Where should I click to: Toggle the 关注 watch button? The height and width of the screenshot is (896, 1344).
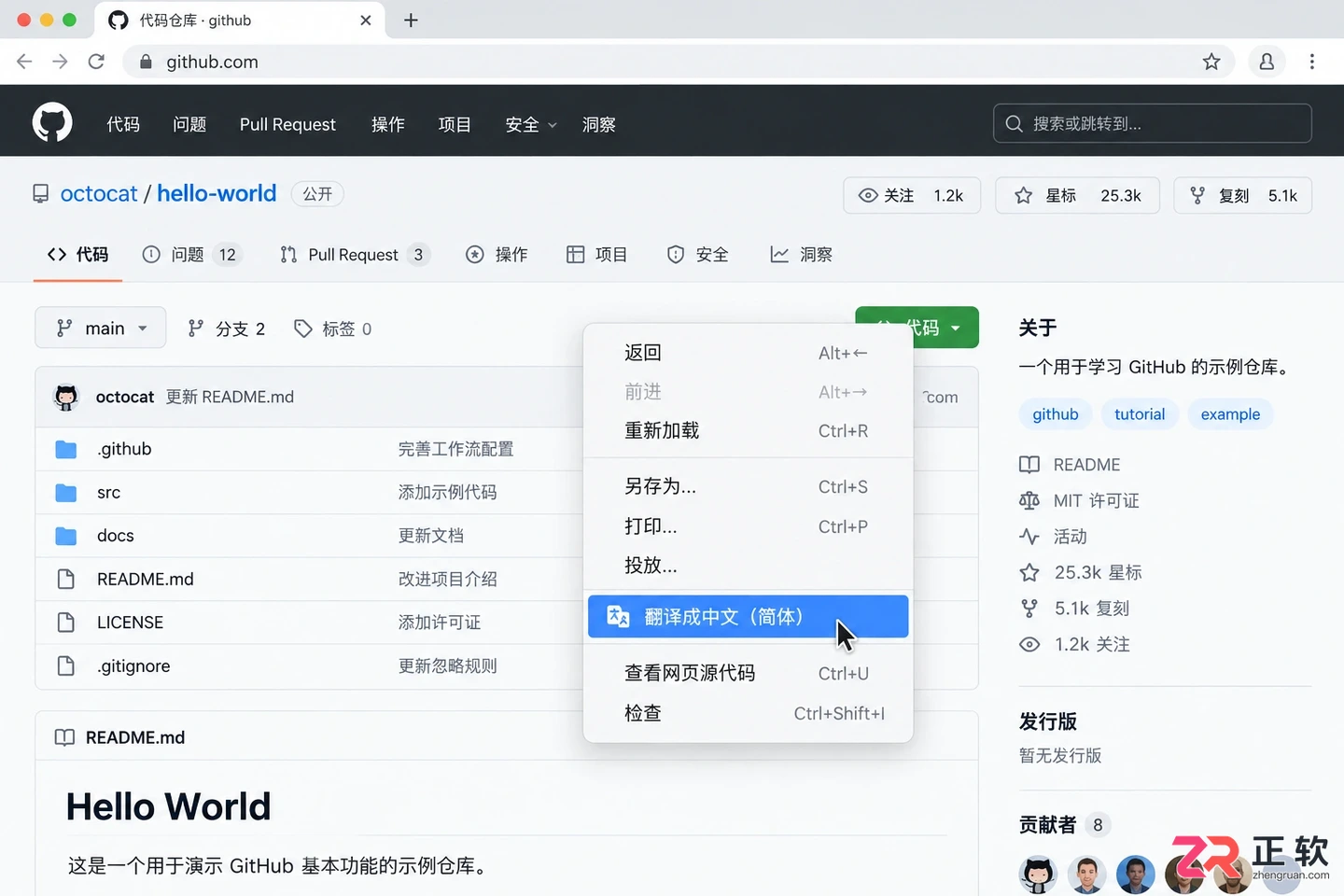912,195
